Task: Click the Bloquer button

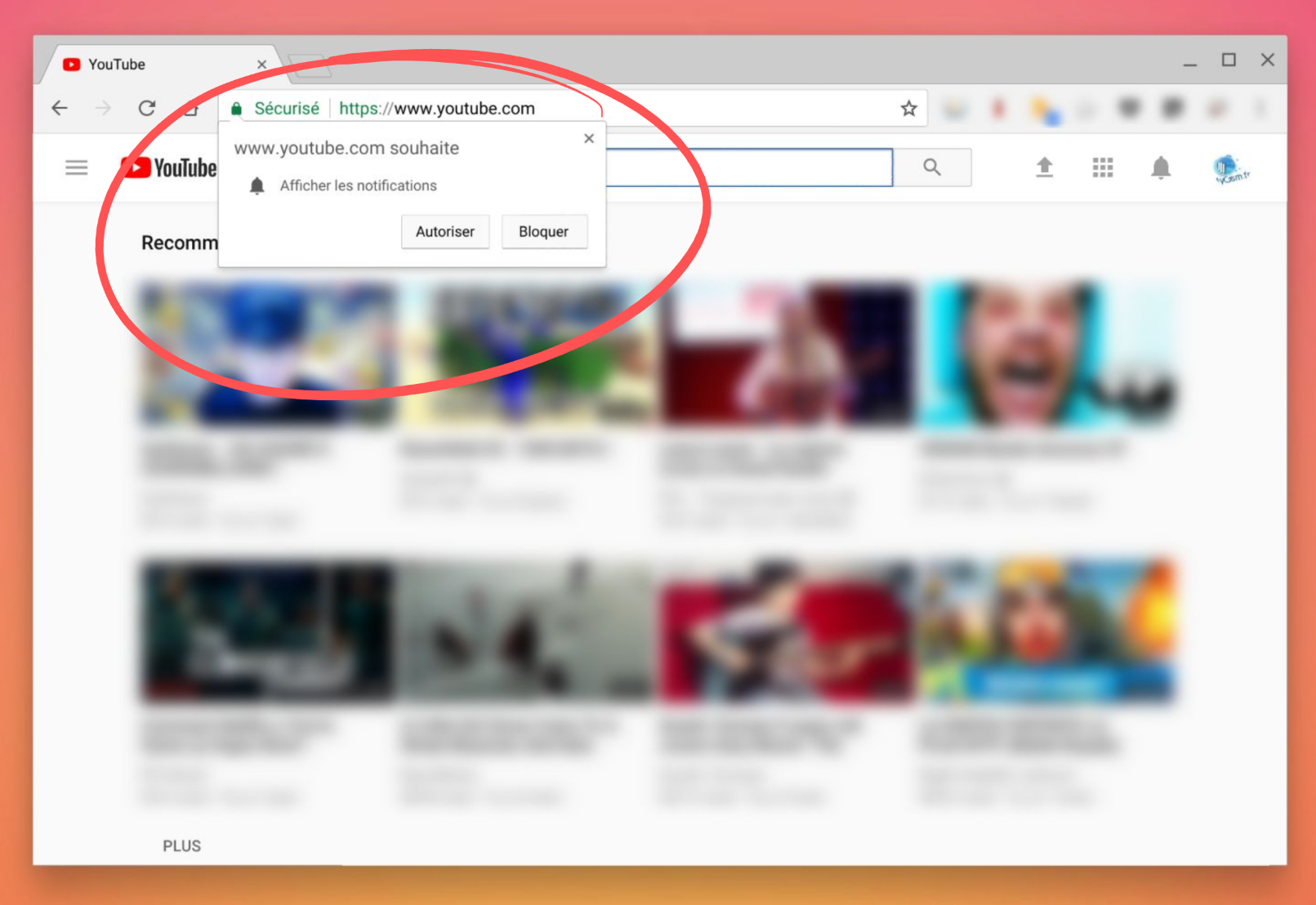Action: pos(543,232)
